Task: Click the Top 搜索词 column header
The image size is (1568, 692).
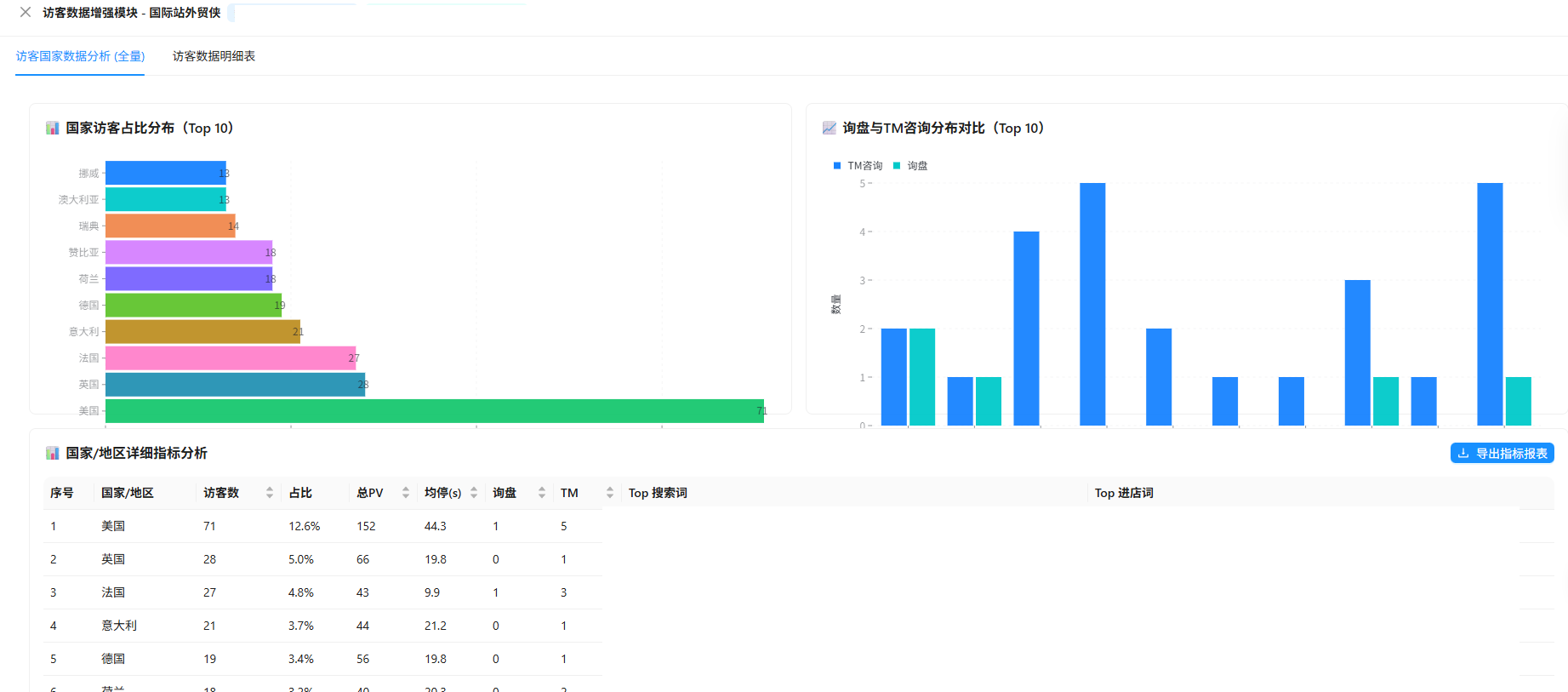Action: pos(658,493)
